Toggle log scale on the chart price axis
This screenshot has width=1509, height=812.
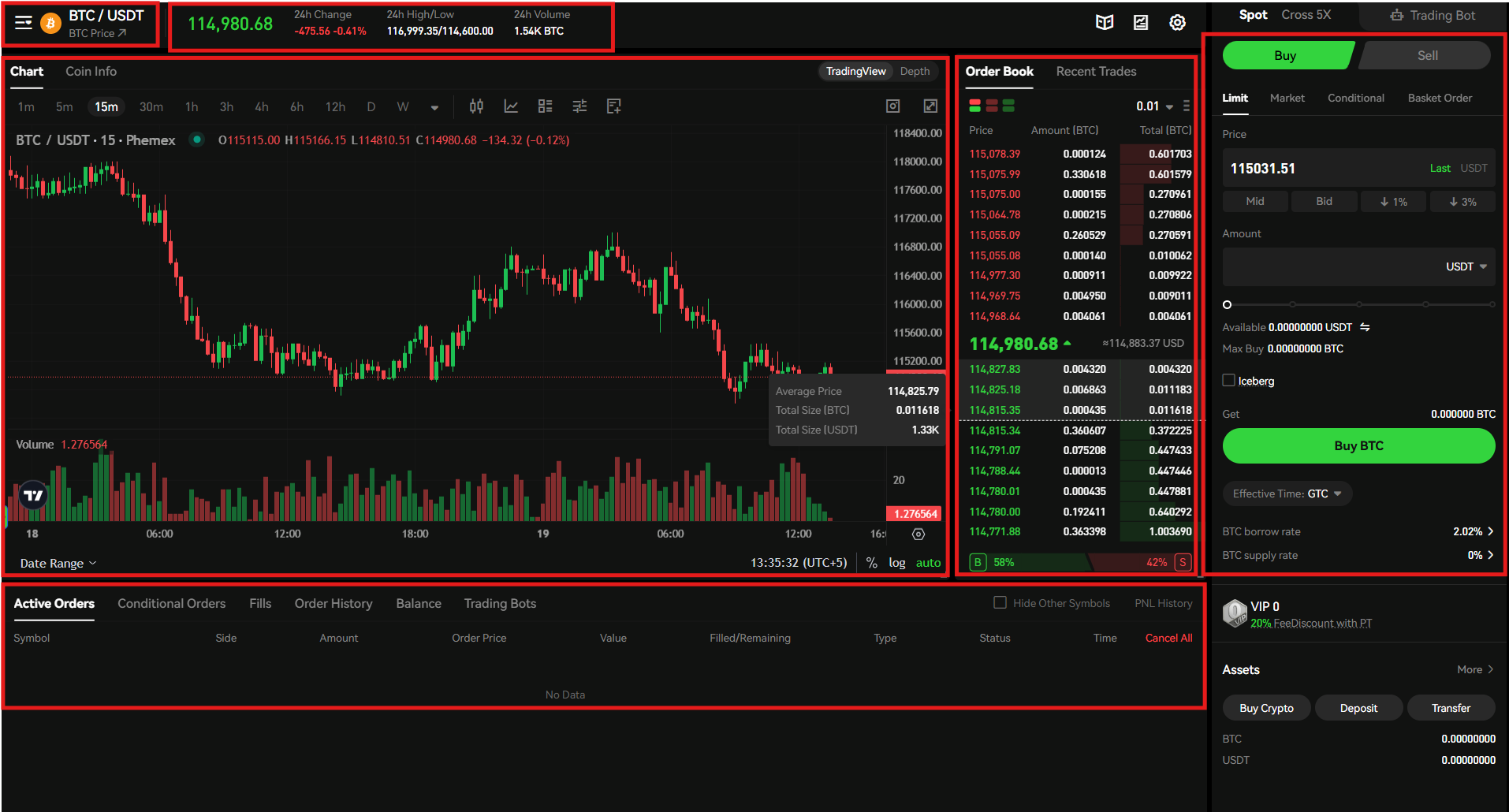(x=896, y=562)
